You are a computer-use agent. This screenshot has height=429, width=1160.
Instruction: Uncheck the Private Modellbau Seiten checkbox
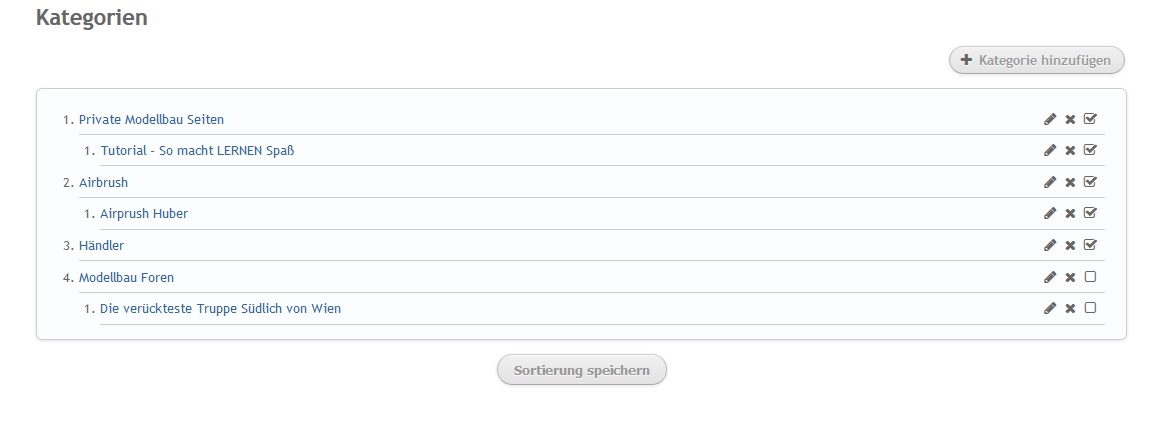click(1090, 119)
